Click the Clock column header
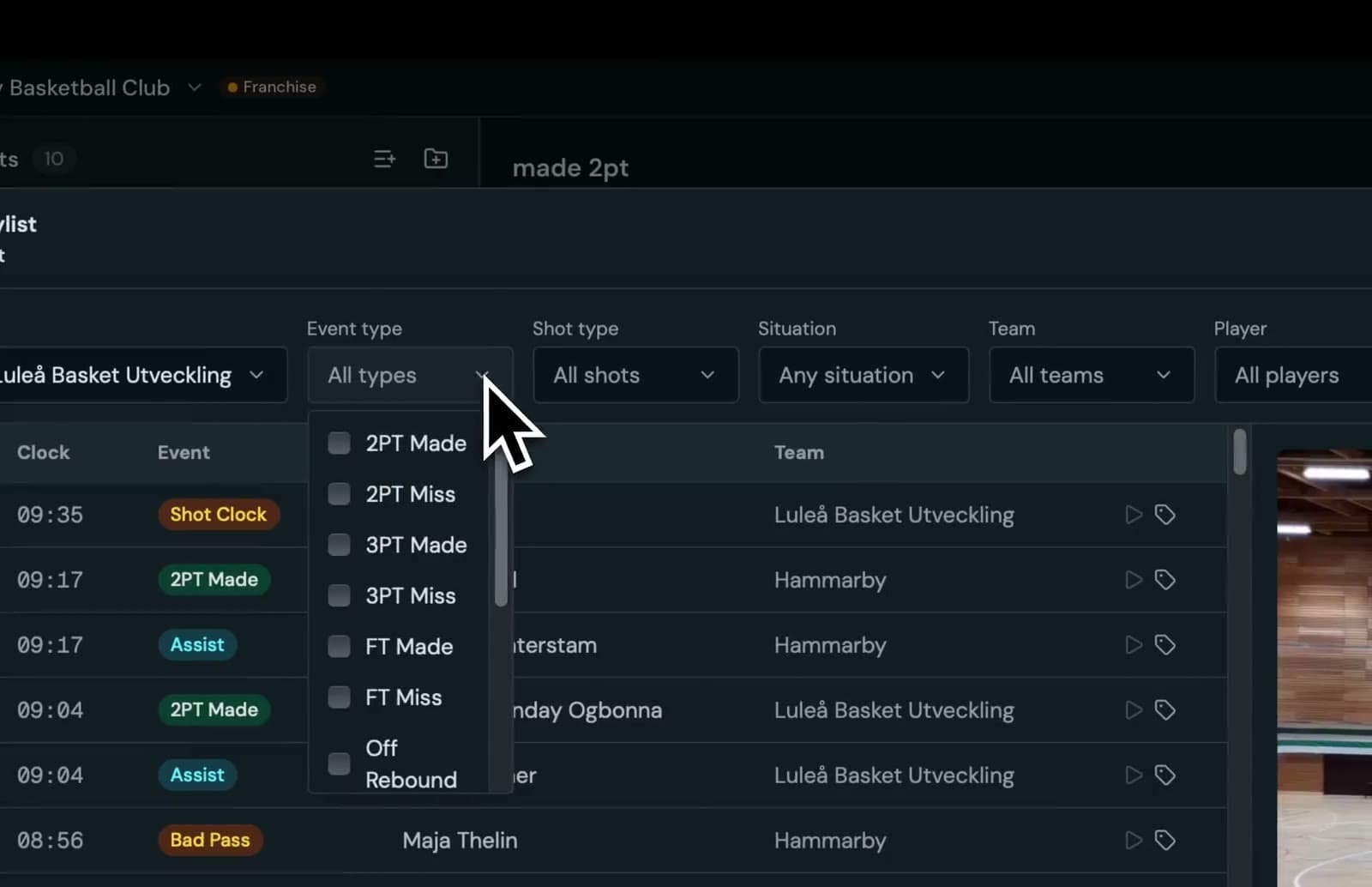Screen dimensions: 1372x887 coord(43,452)
